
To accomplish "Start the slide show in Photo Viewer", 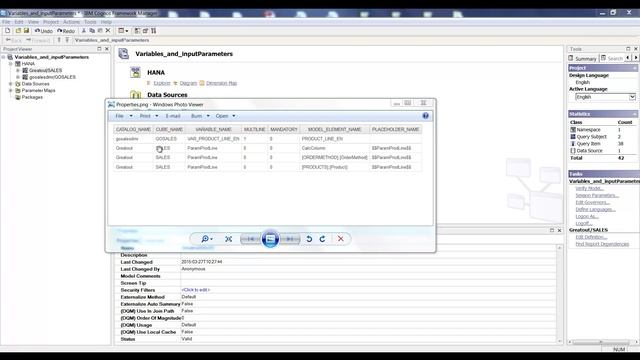I will click(270, 239).
